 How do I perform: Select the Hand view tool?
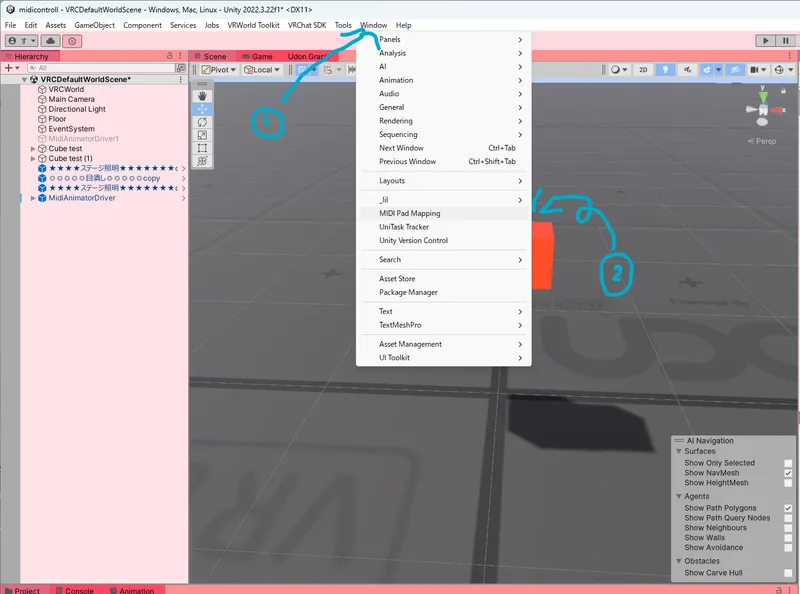[x=202, y=96]
